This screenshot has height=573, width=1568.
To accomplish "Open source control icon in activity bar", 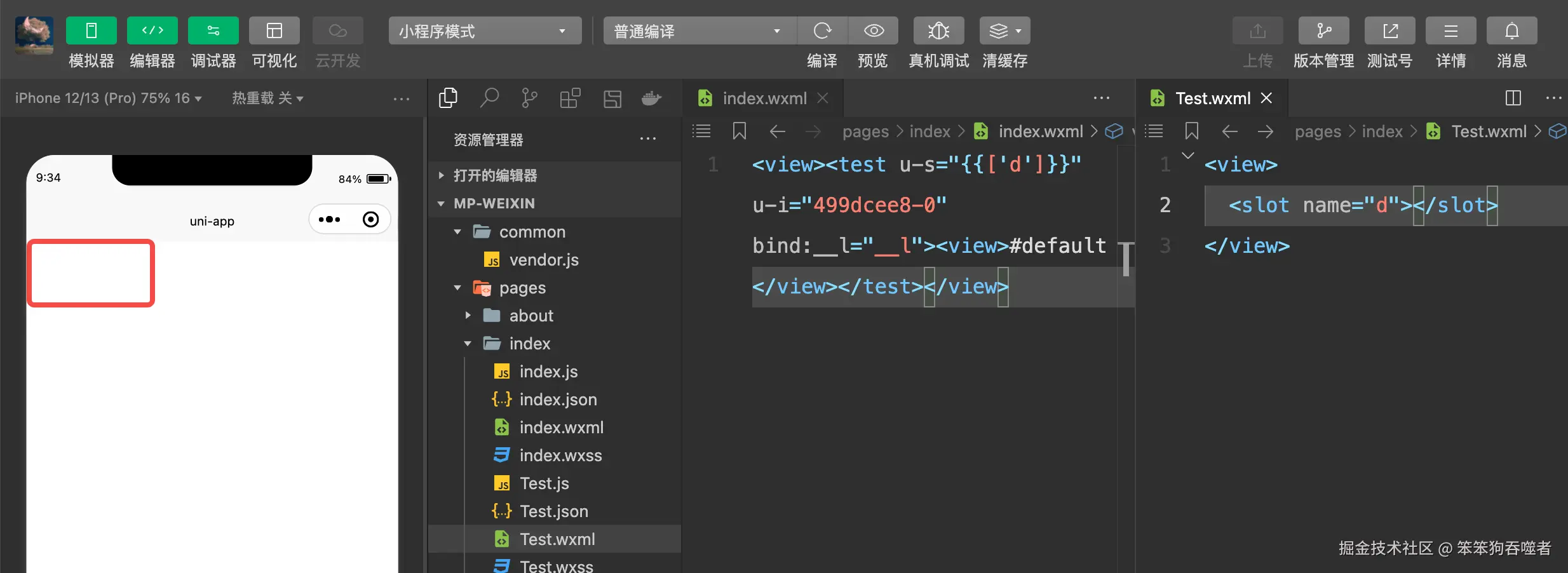I will tap(529, 98).
